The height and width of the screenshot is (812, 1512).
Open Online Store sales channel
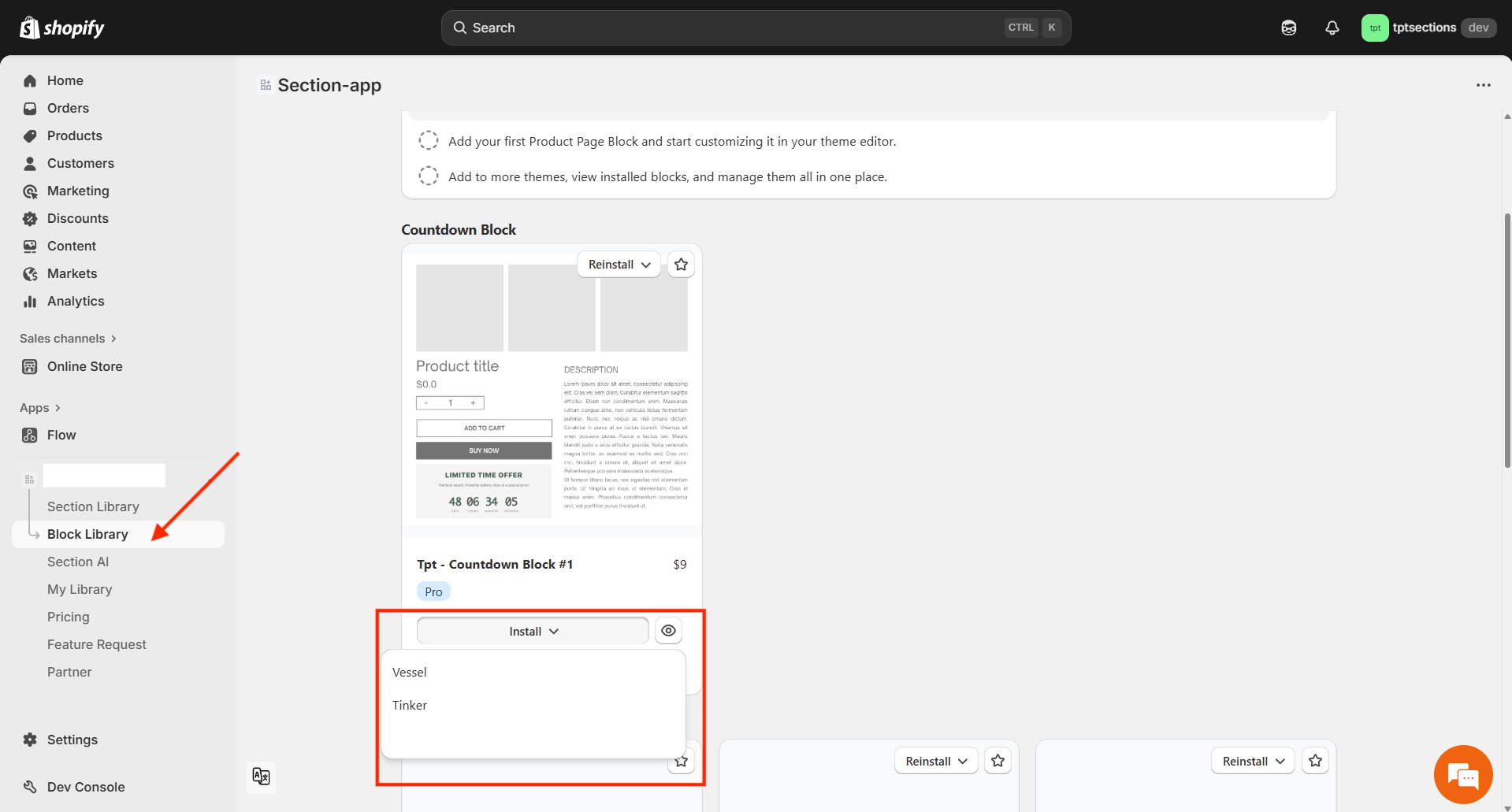pyautogui.click(x=85, y=367)
